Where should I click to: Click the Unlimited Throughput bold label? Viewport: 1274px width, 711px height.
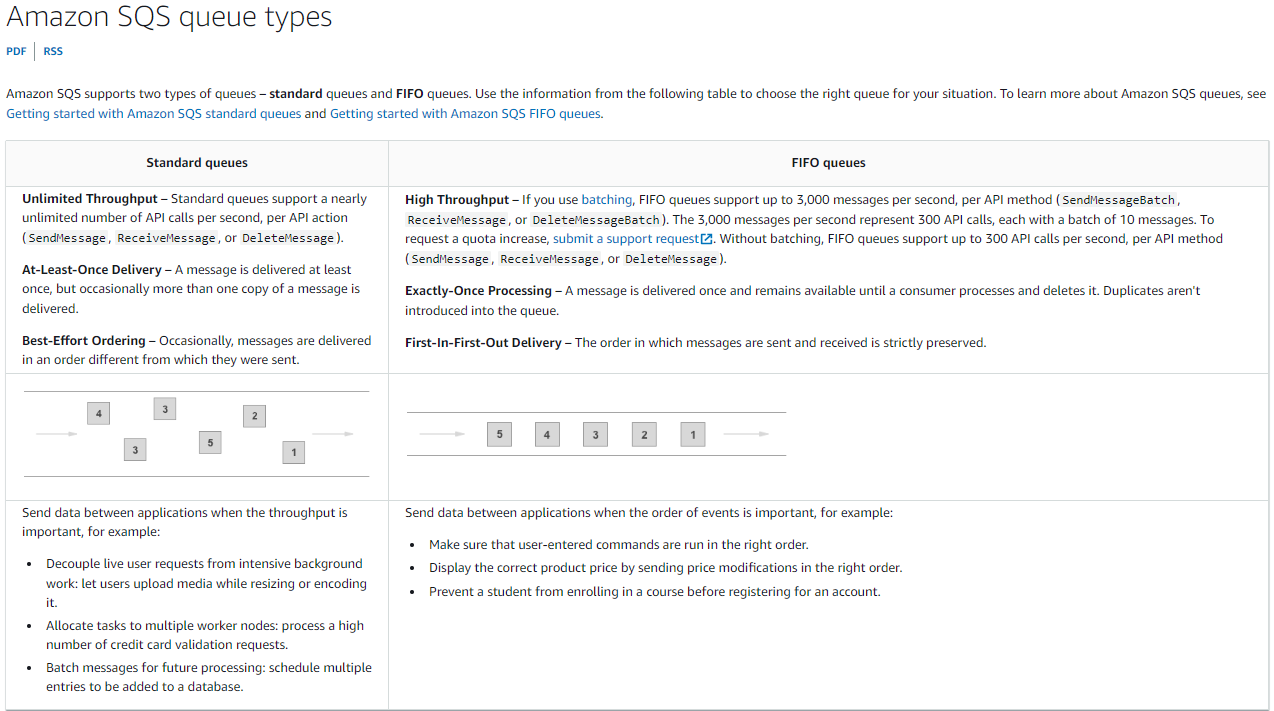coord(90,199)
